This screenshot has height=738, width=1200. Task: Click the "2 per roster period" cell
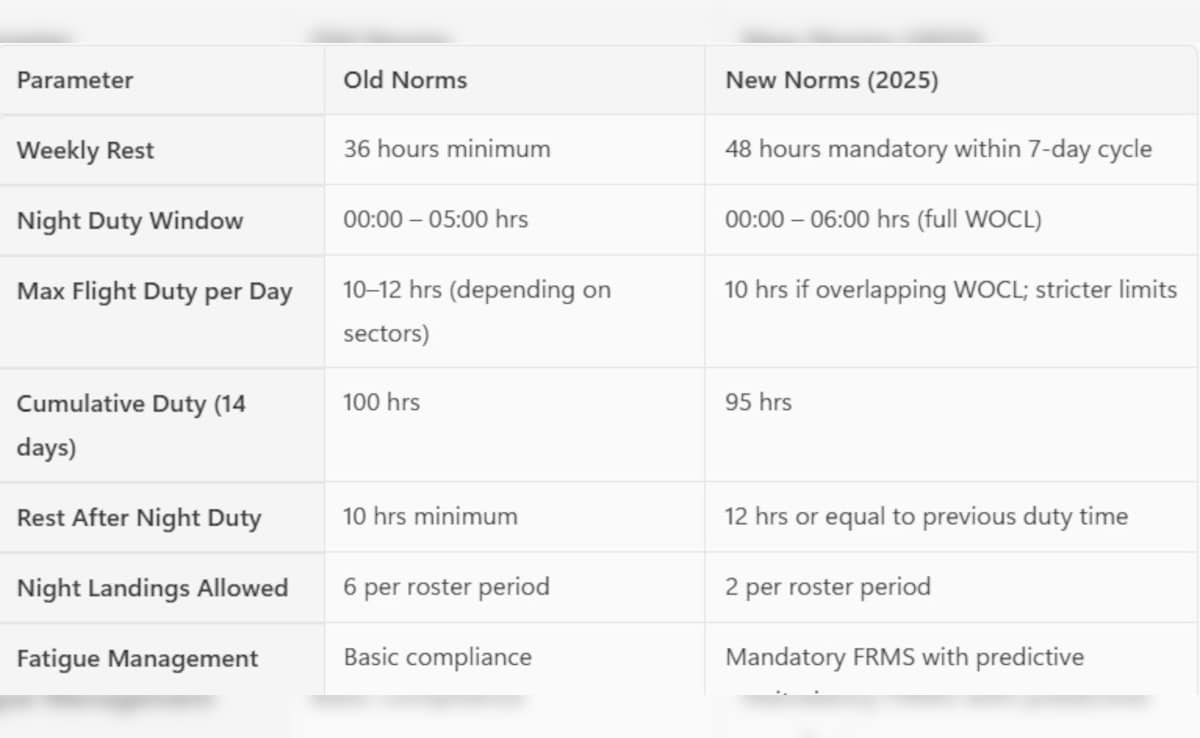(828, 586)
